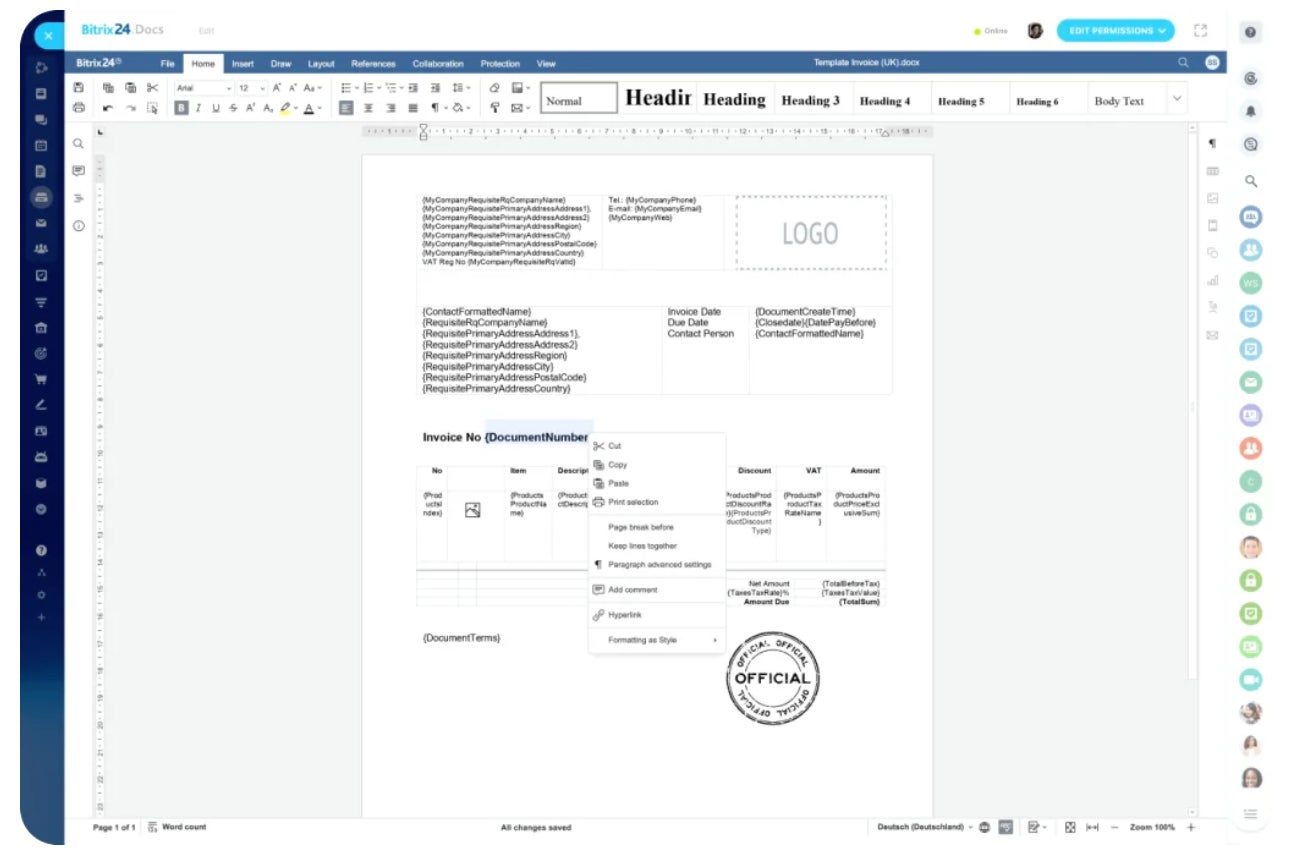Viewport: 1312px width, 852px height.
Task: Open the EDIT PERMISSIONS dropdown button
Action: tap(1116, 31)
